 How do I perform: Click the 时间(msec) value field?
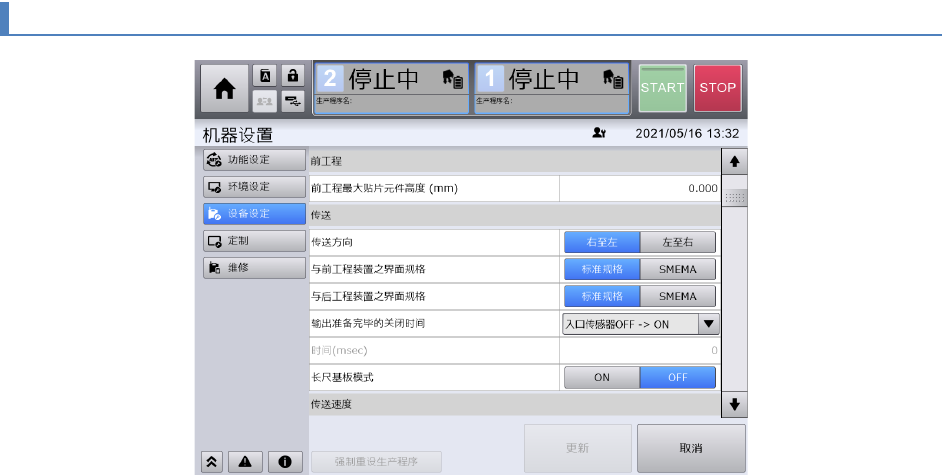coord(640,350)
